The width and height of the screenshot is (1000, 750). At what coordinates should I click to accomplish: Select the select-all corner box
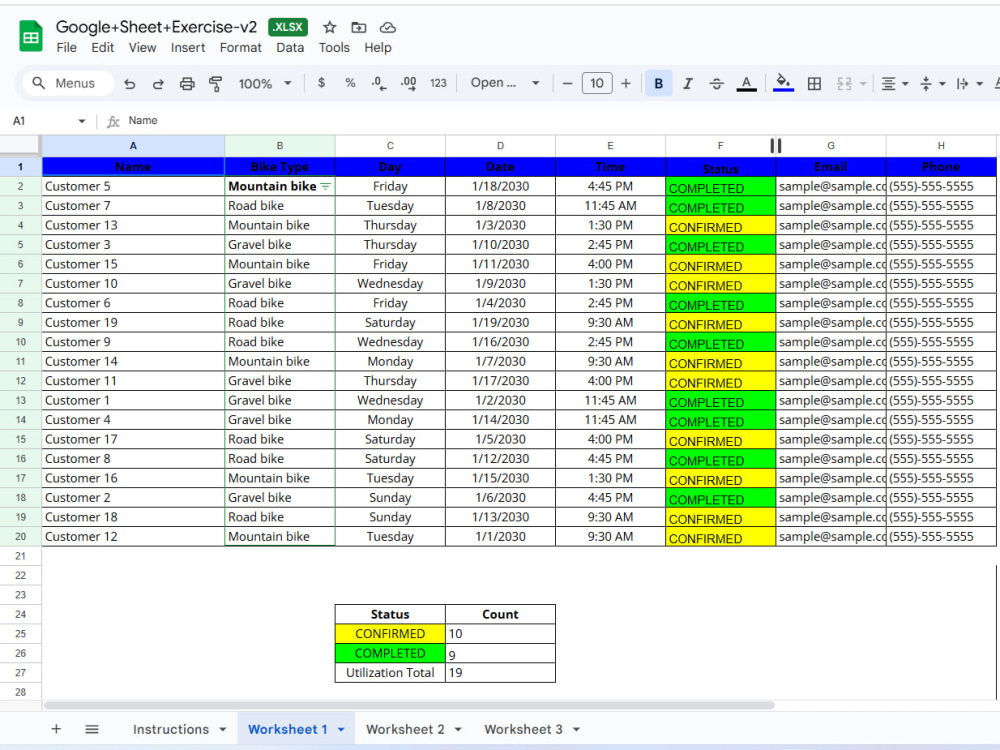tap(20, 145)
